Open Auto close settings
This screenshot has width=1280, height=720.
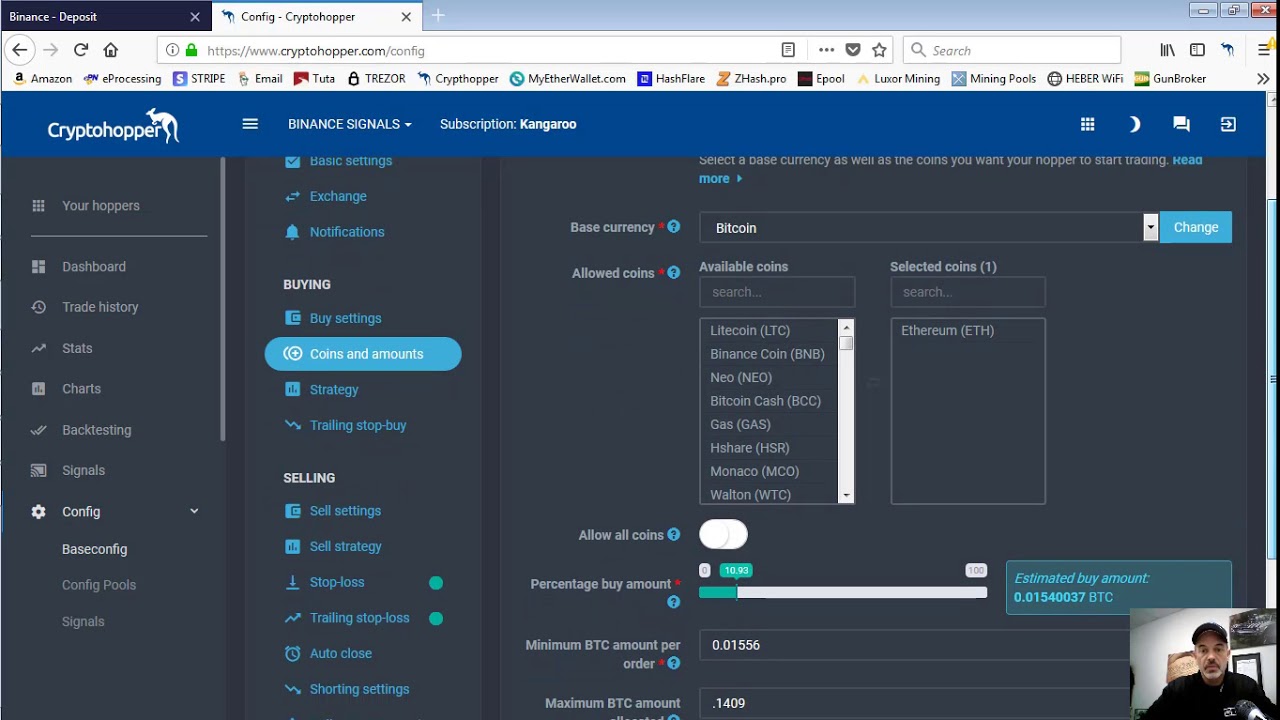tap(340, 653)
